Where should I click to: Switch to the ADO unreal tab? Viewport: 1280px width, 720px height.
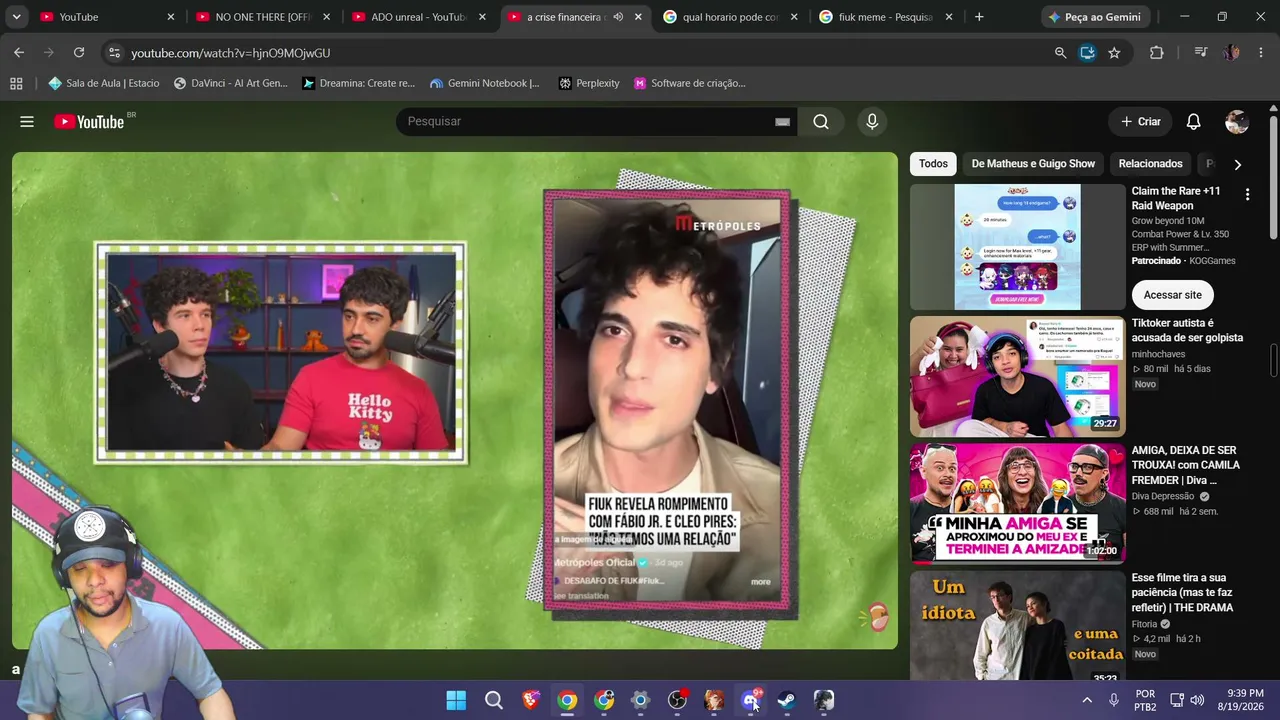[419, 17]
